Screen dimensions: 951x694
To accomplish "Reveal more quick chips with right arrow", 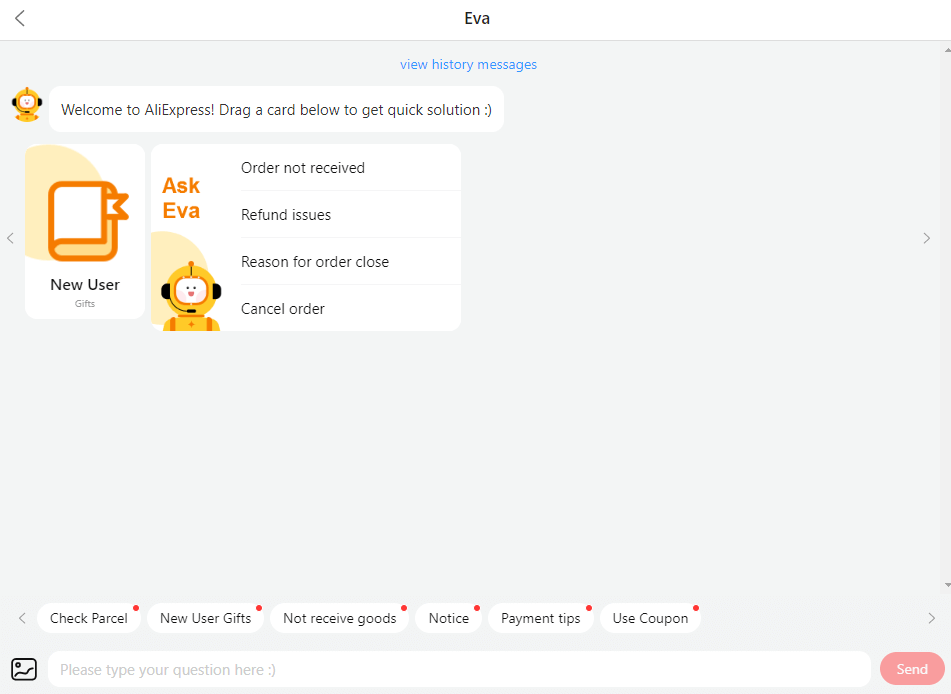I will (932, 618).
